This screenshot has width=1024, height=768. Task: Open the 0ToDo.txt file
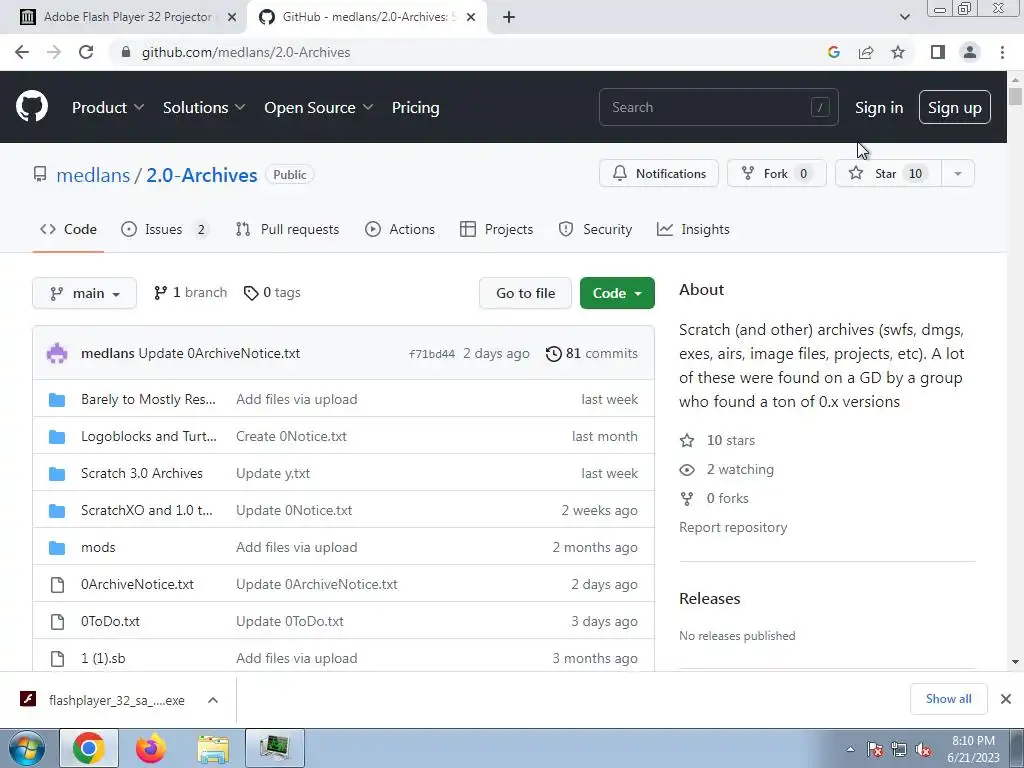tap(110, 621)
